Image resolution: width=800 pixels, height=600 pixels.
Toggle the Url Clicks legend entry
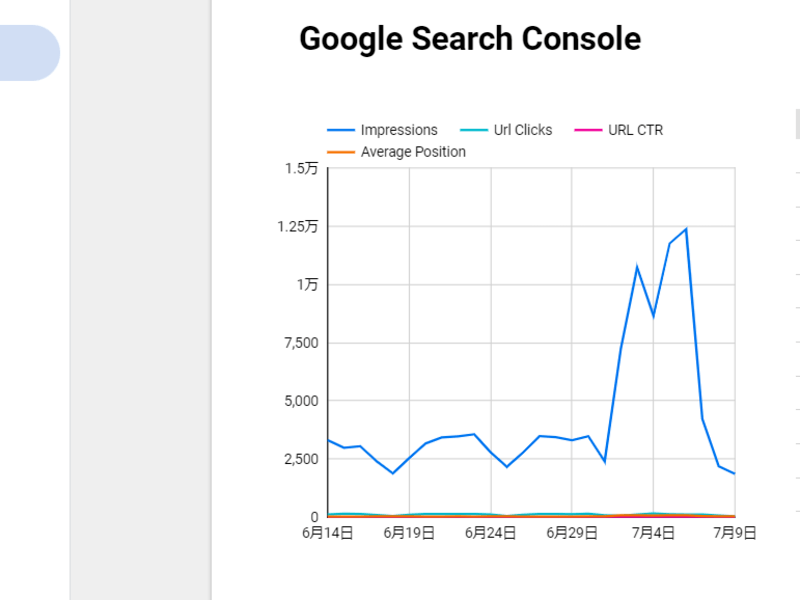pyautogui.click(x=522, y=130)
